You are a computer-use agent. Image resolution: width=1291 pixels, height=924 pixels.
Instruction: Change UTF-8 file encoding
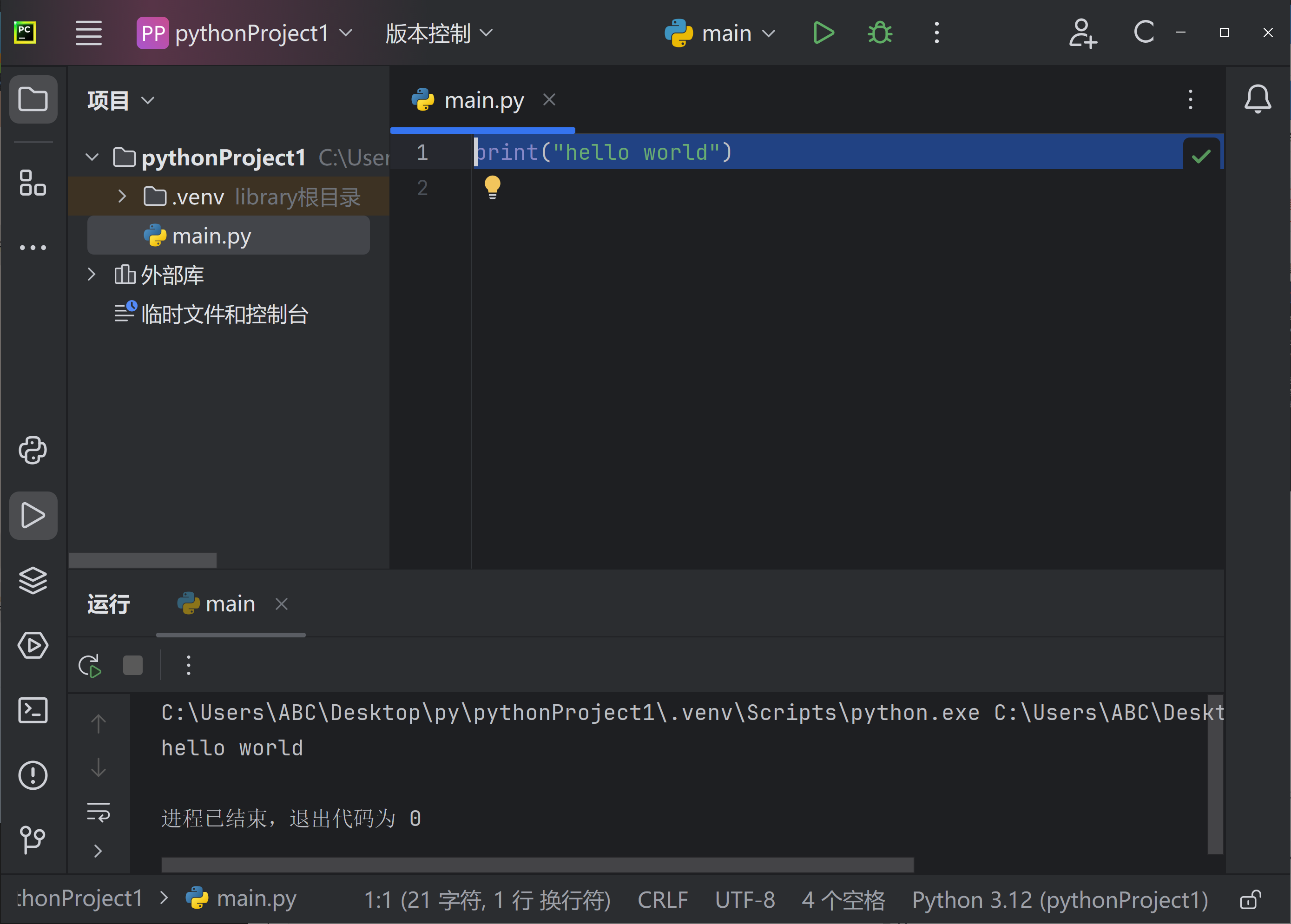(745, 900)
